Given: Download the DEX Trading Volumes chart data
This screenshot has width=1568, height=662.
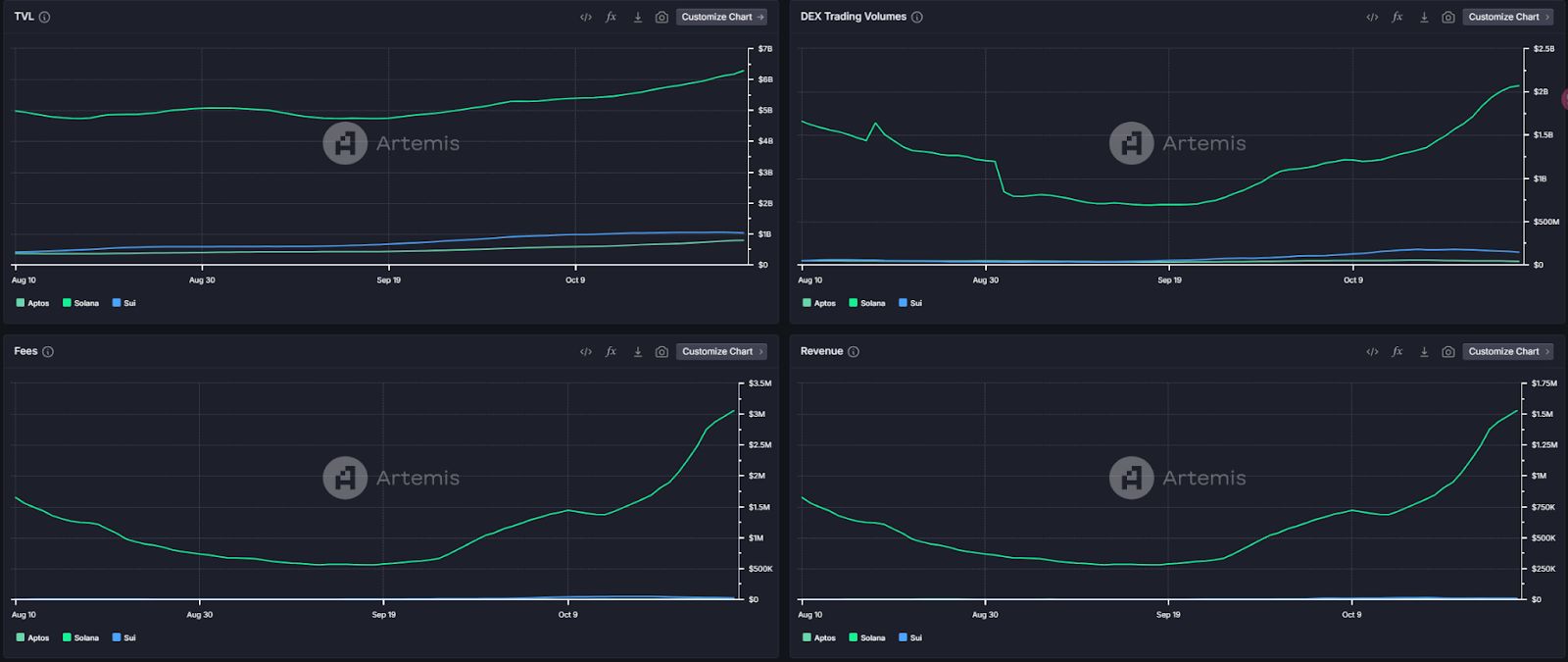Looking at the screenshot, I should click(x=1424, y=17).
